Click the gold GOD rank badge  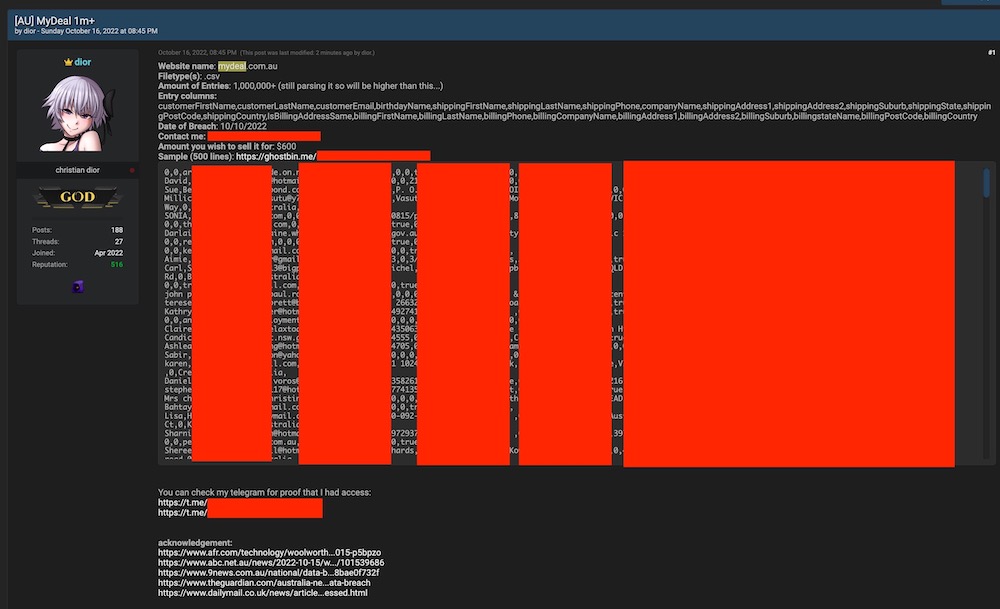pyautogui.click(x=78, y=197)
